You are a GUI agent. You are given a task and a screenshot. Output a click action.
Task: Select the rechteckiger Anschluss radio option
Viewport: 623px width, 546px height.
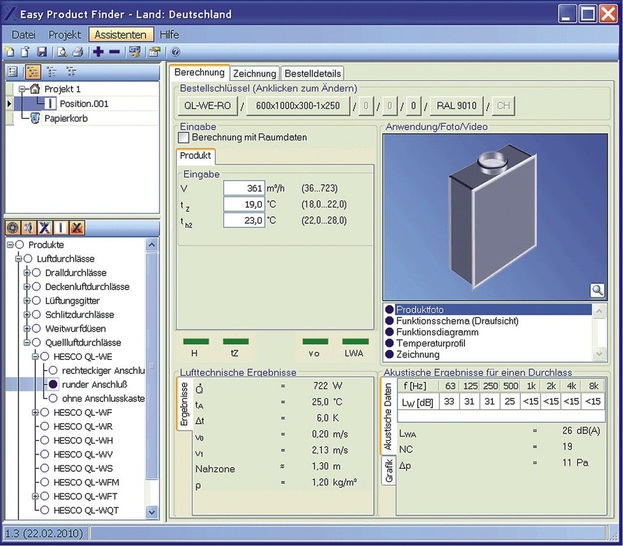(x=53, y=370)
